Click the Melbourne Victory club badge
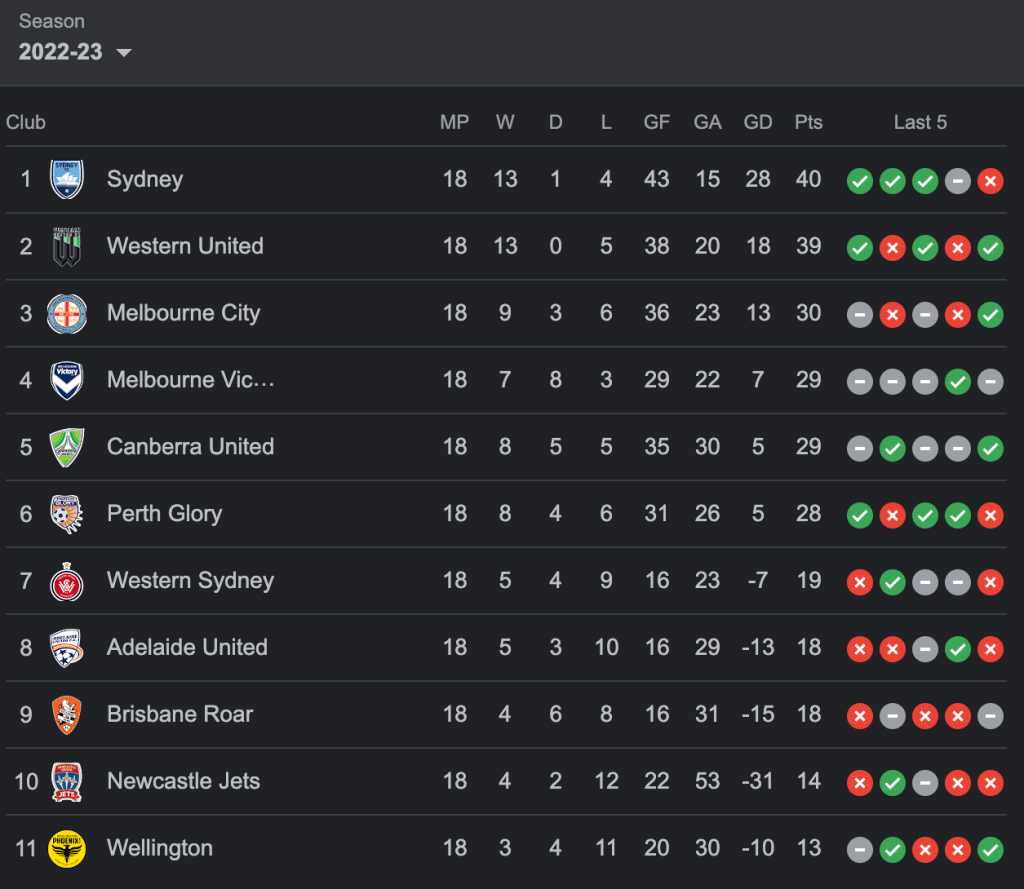This screenshot has height=889, width=1024. click(x=67, y=381)
